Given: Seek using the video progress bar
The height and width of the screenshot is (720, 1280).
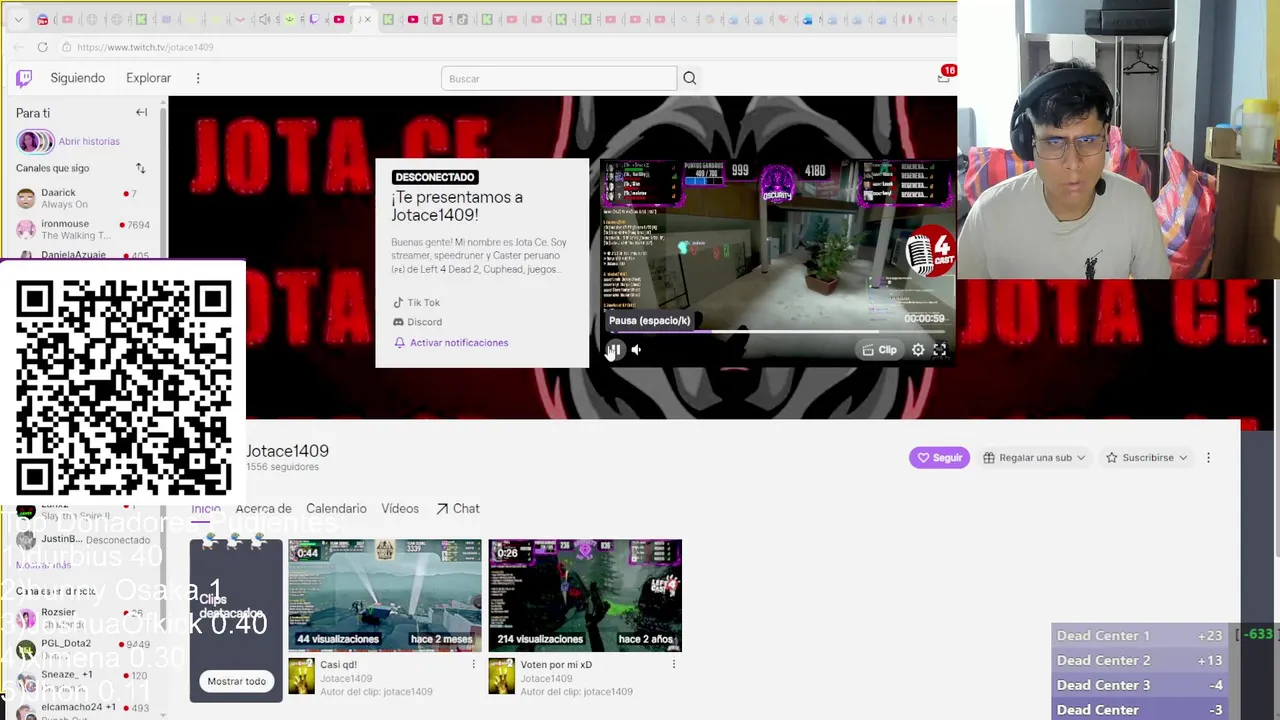Looking at the screenshot, I should (776, 332).
